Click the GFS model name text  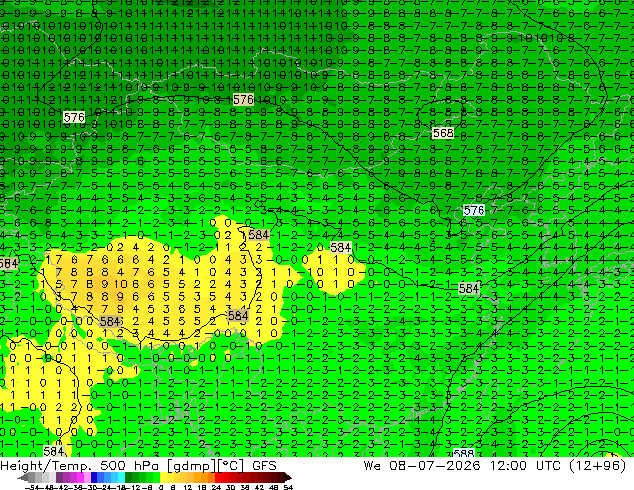[264, 466]
